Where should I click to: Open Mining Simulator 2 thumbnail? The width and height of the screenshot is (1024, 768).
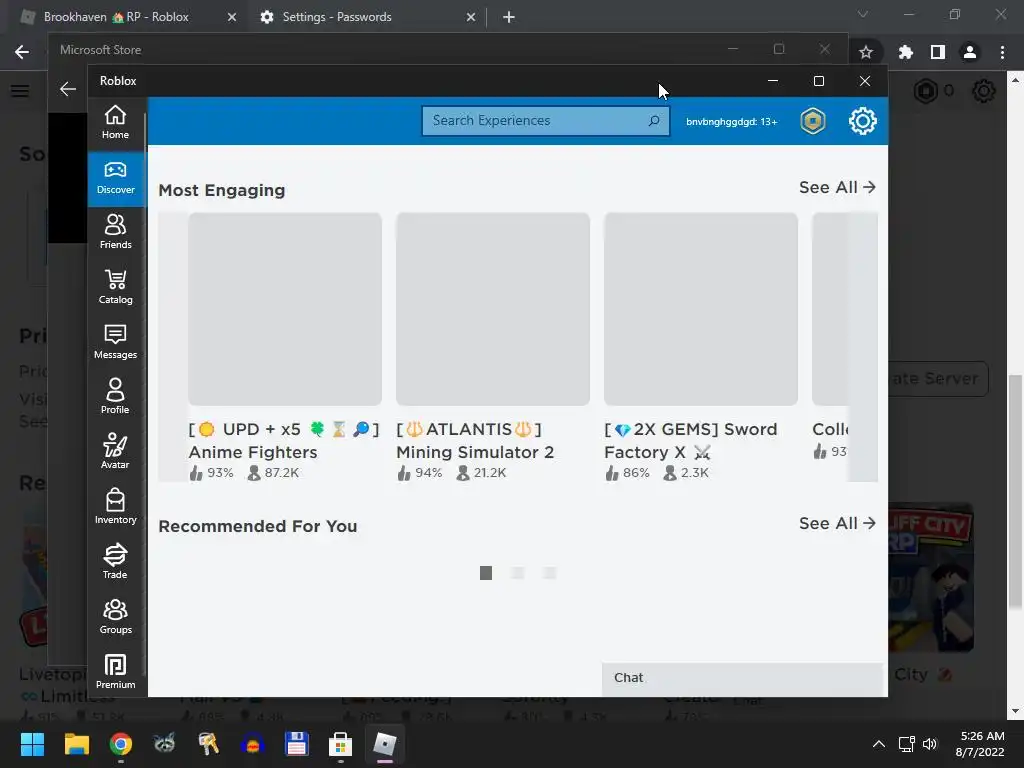pyautogui.click(x=492, y=309)
